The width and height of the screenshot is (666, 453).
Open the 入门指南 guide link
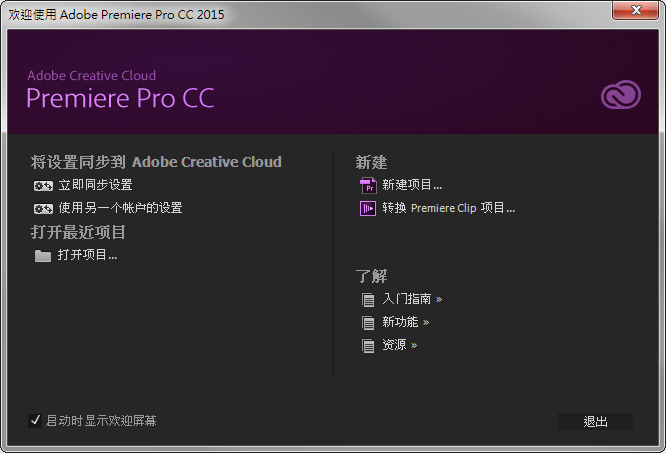(x=412, y=299)
